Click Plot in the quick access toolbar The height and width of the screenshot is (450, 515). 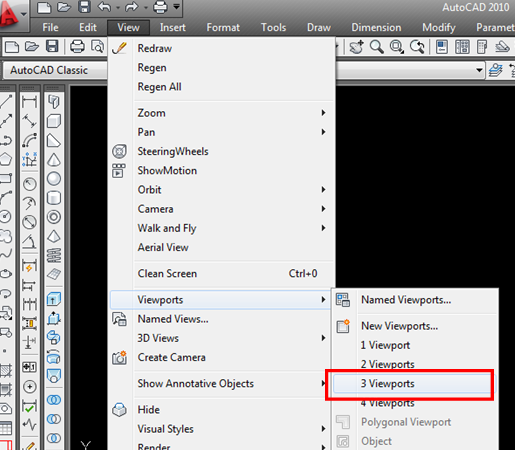(160, 7)
